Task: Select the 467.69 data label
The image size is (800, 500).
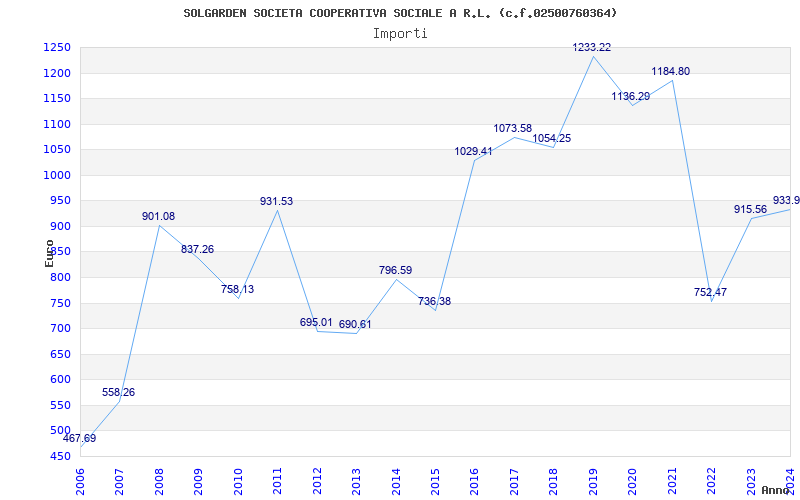Action: pos(80,438)
